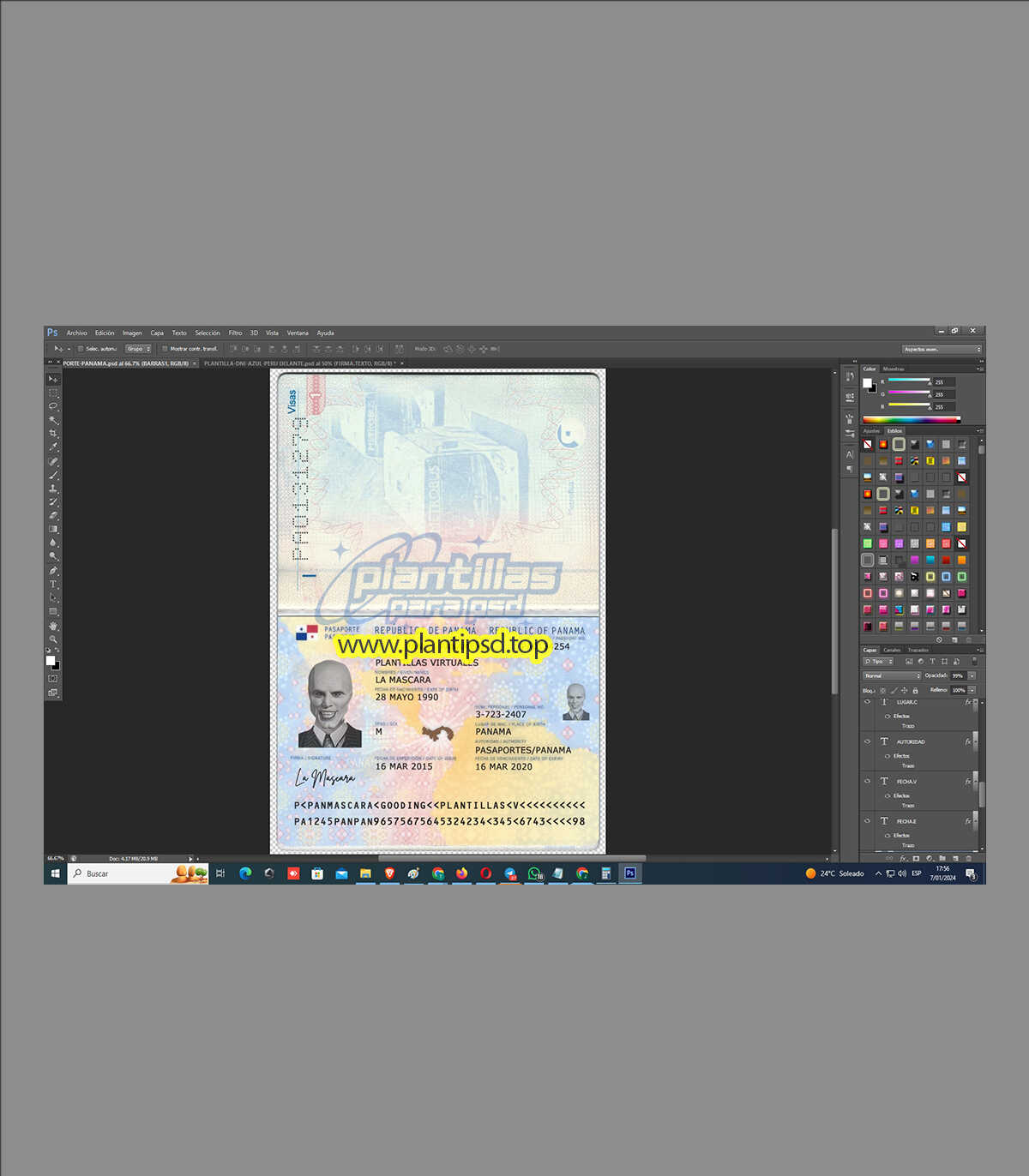Select the History Brush tool

point(53,502)
